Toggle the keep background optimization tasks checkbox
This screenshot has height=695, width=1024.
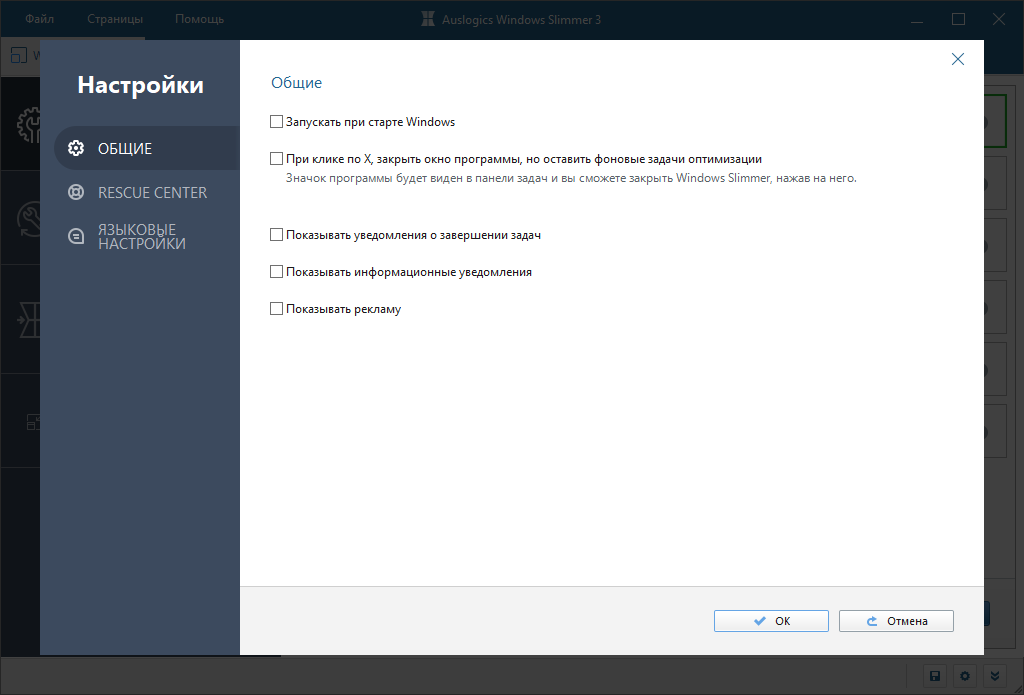tap(276, 158)
